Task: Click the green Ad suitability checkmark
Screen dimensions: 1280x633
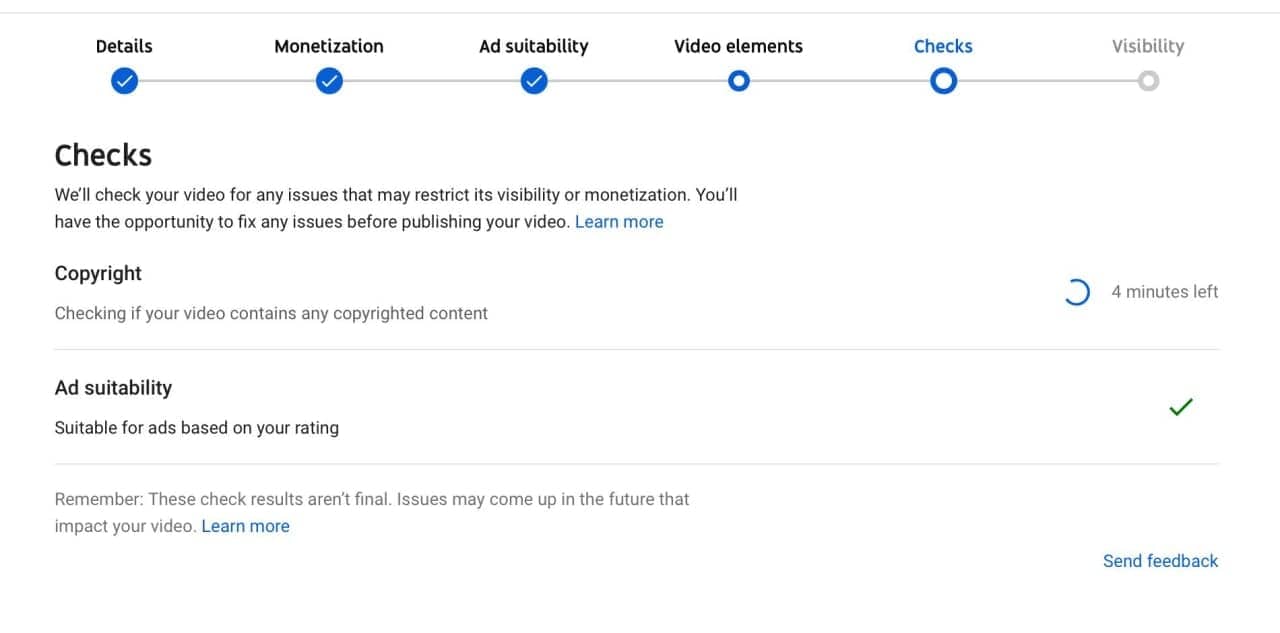Action: 1181,407
